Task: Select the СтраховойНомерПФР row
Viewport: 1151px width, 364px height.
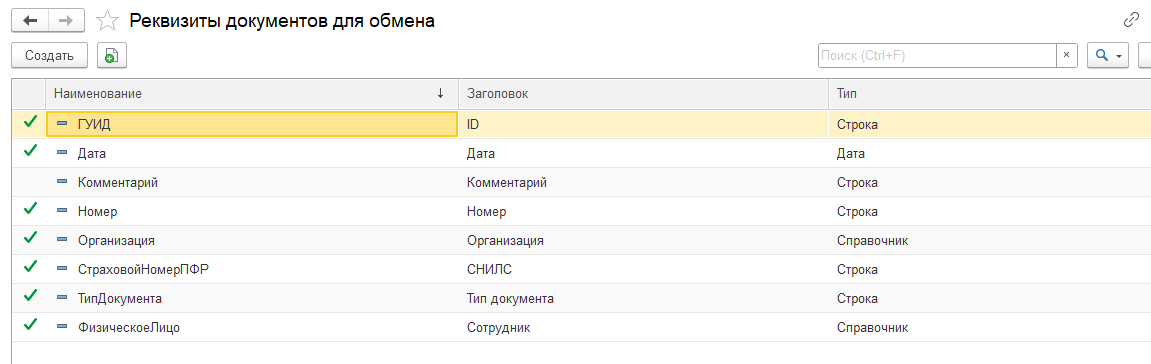Action: [581, 269]
